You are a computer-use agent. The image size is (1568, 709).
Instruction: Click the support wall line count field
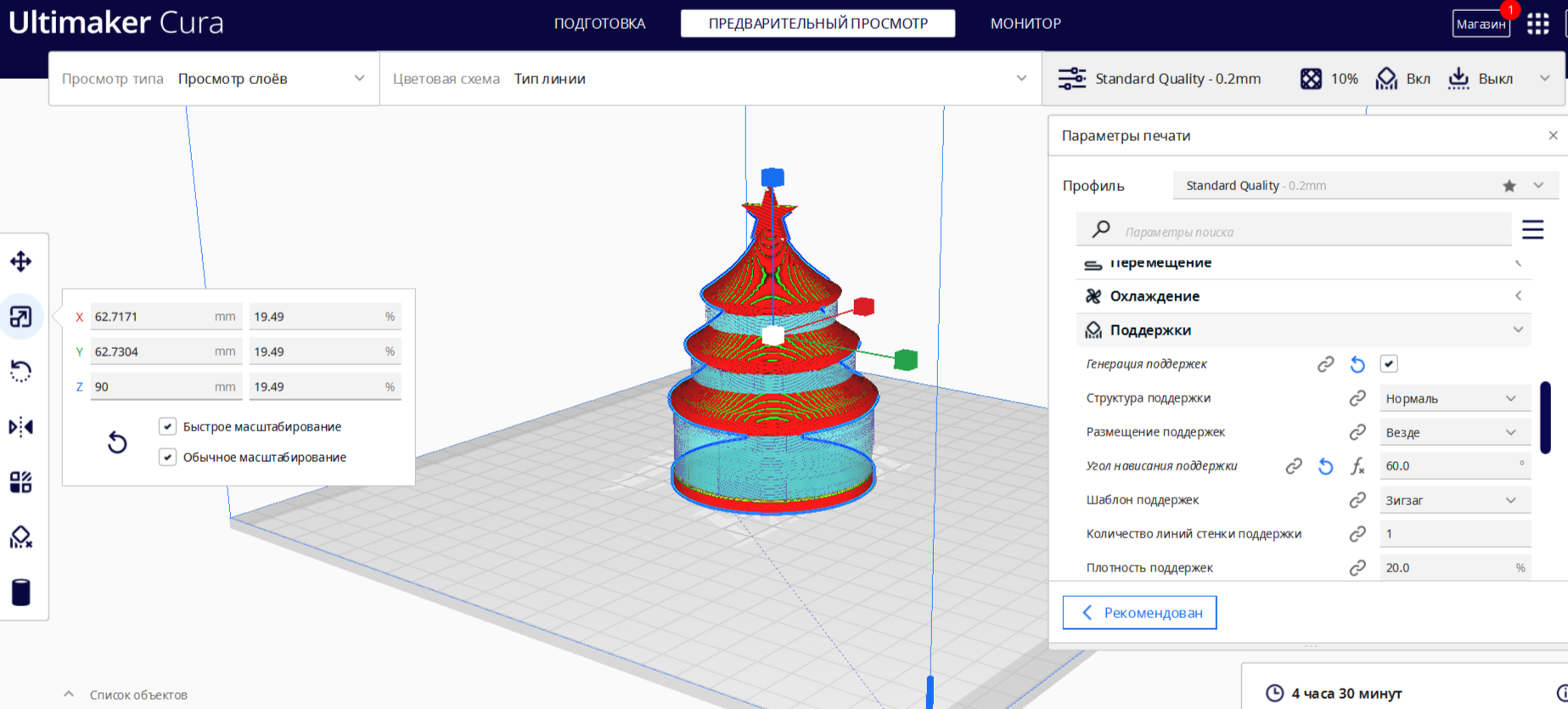tap(1454, 534)
